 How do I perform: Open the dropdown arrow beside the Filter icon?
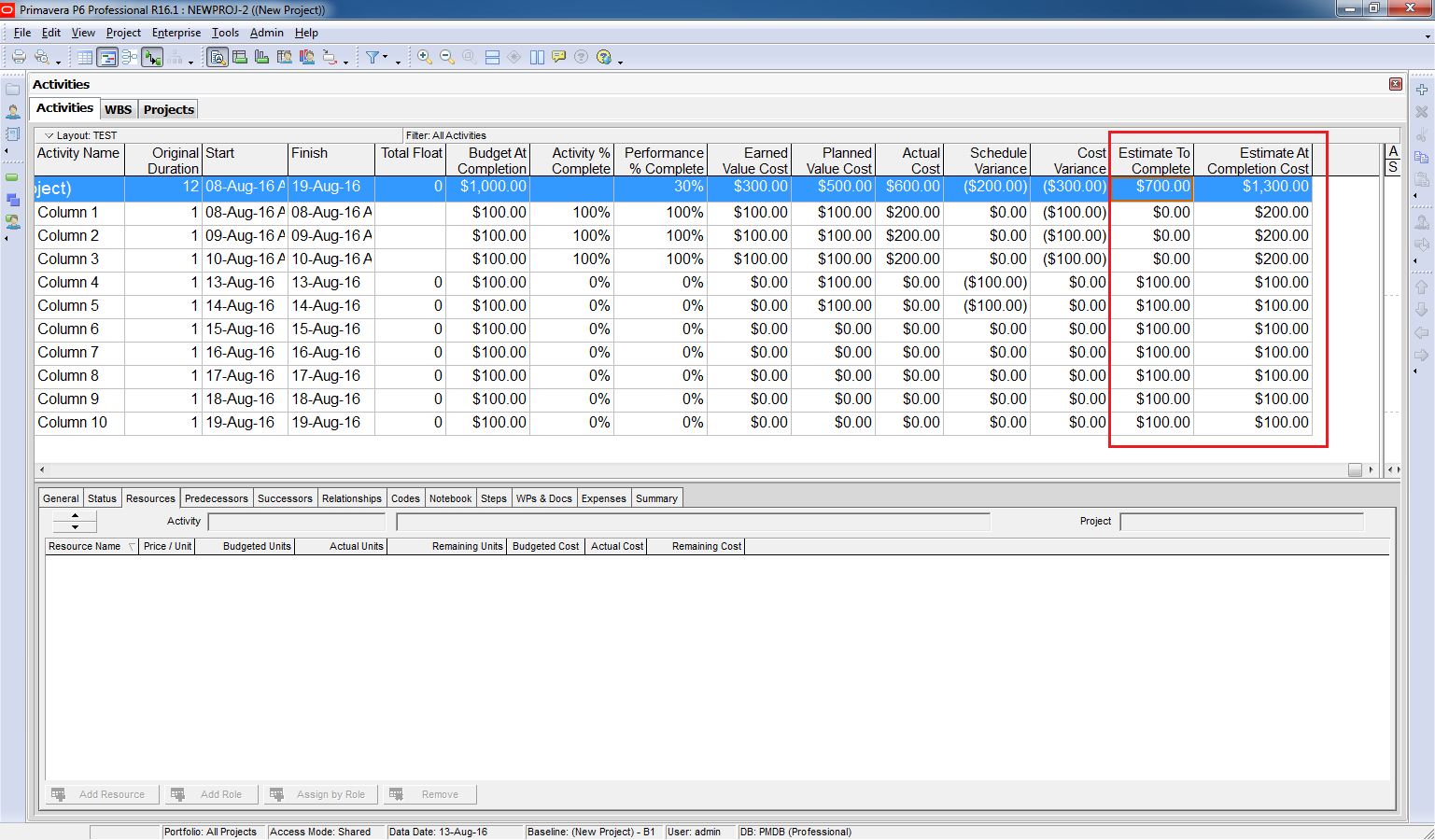[x=386, y=58]
